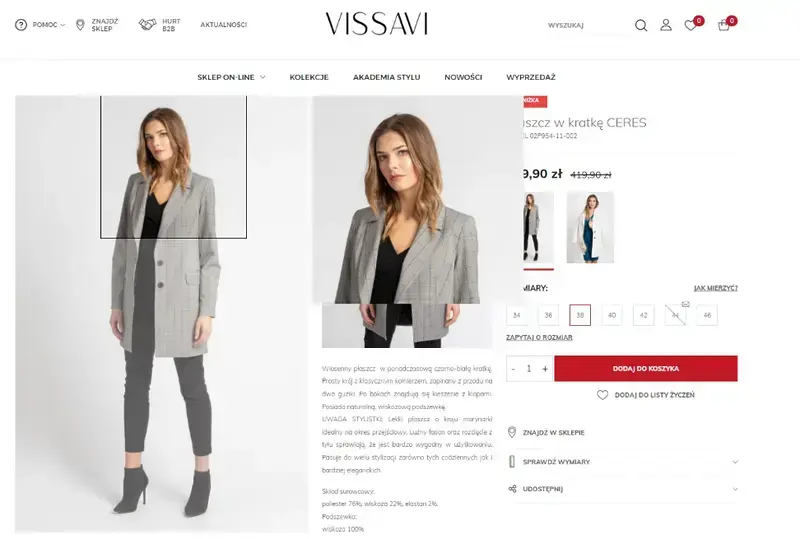Expand the Udostępnij section
The image size is (800, 539).
735,489
